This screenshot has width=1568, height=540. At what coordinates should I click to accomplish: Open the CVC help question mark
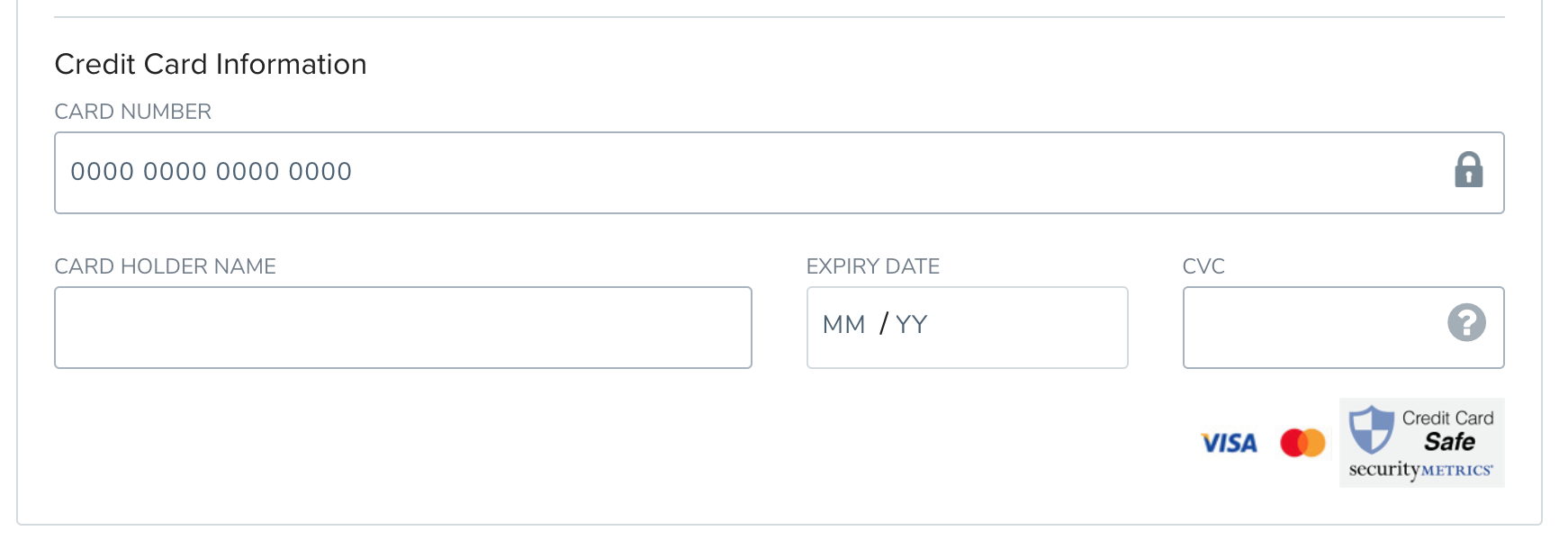tap(1466, 322)
